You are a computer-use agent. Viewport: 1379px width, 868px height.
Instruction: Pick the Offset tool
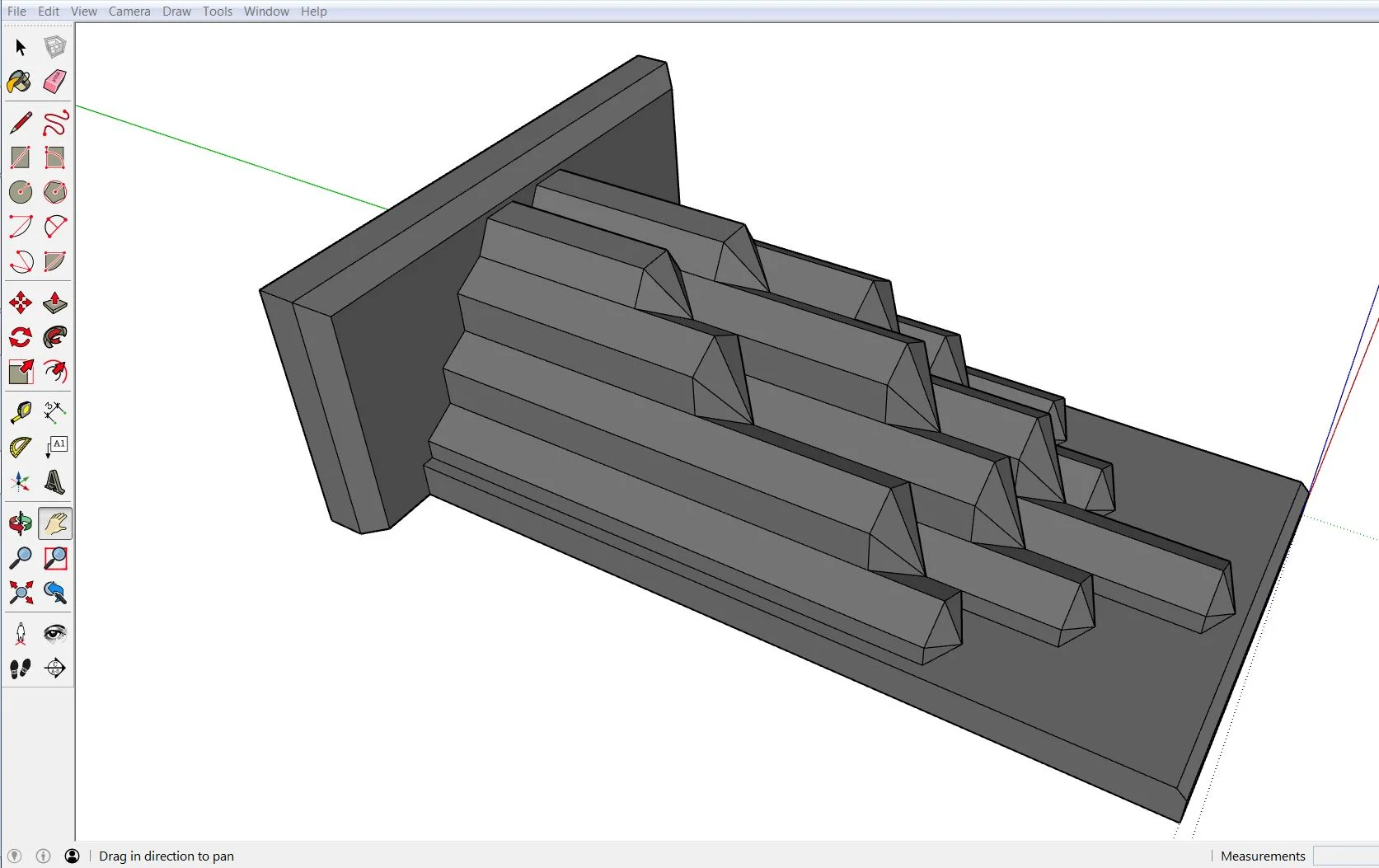pos(55,372)
